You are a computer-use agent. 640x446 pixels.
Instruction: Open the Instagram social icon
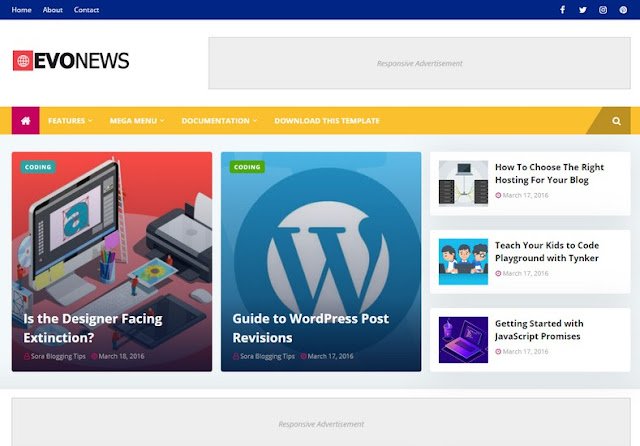[603, 10]
